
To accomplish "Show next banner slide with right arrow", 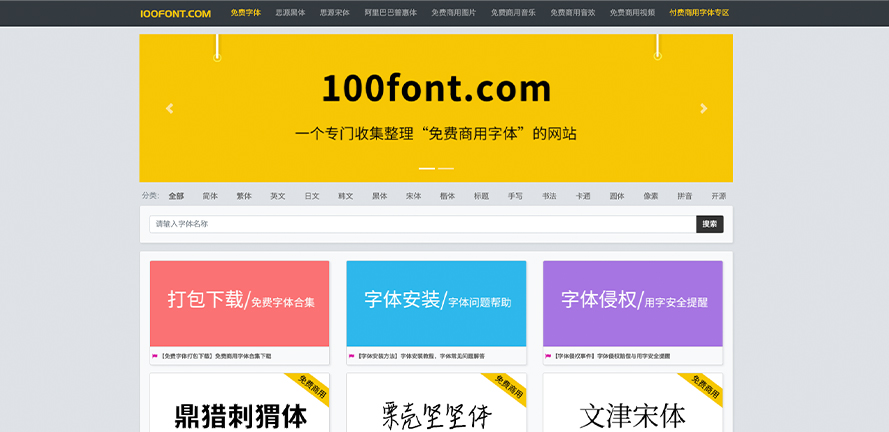I will [x=704, y=108].
